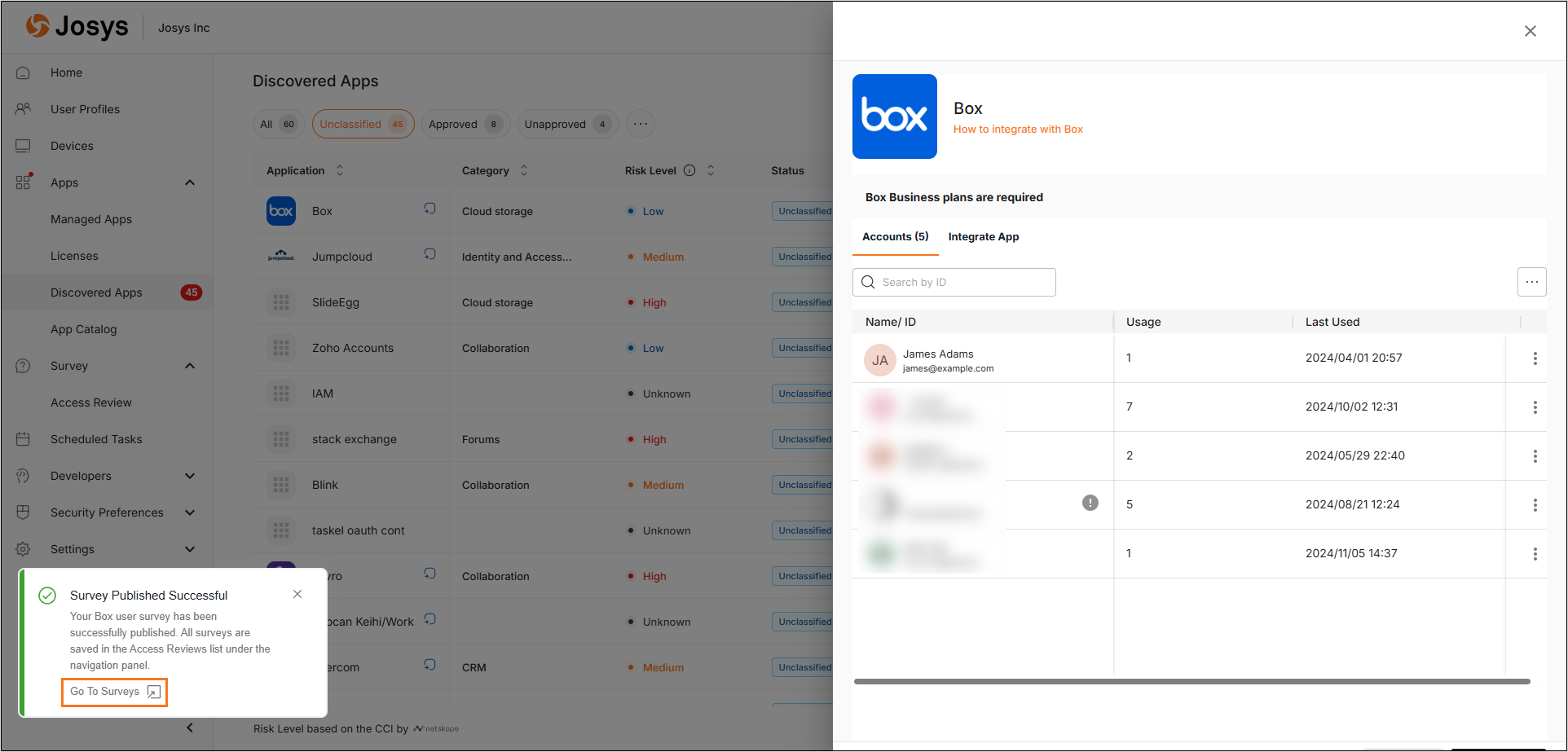Click james@example.com email text

(948, 368)
